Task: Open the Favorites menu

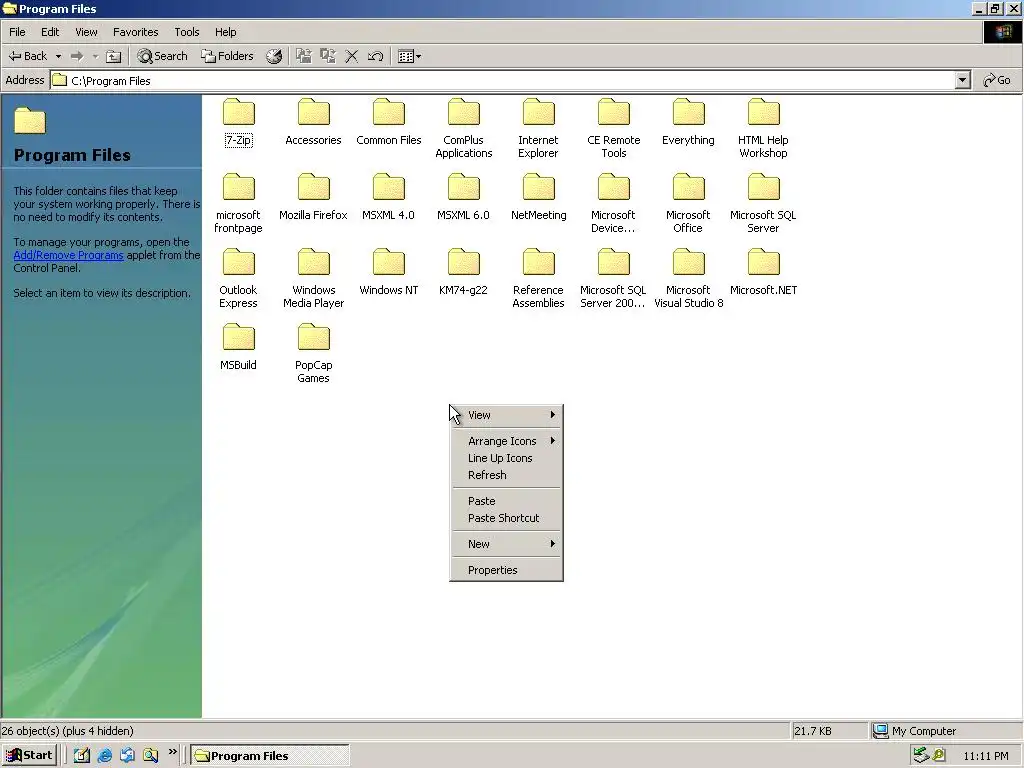Action: coord(135,32)
